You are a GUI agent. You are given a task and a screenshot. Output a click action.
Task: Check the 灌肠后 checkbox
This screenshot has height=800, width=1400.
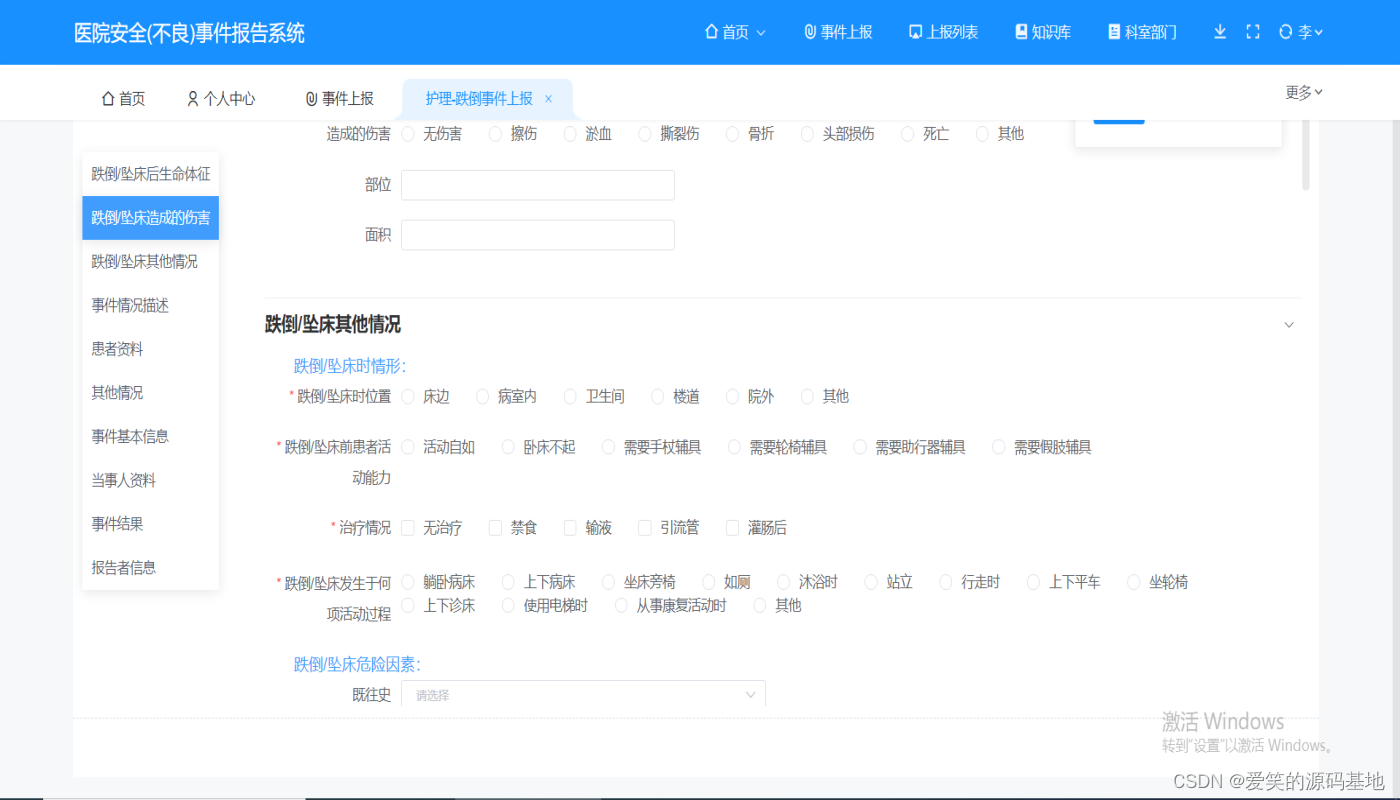[x=733, y=528]
